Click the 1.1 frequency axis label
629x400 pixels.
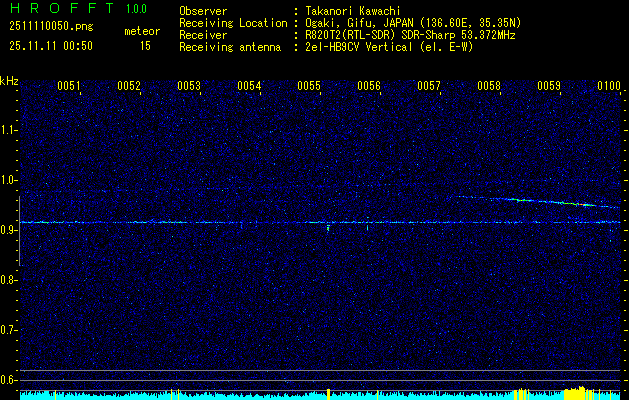coord(9,129)
